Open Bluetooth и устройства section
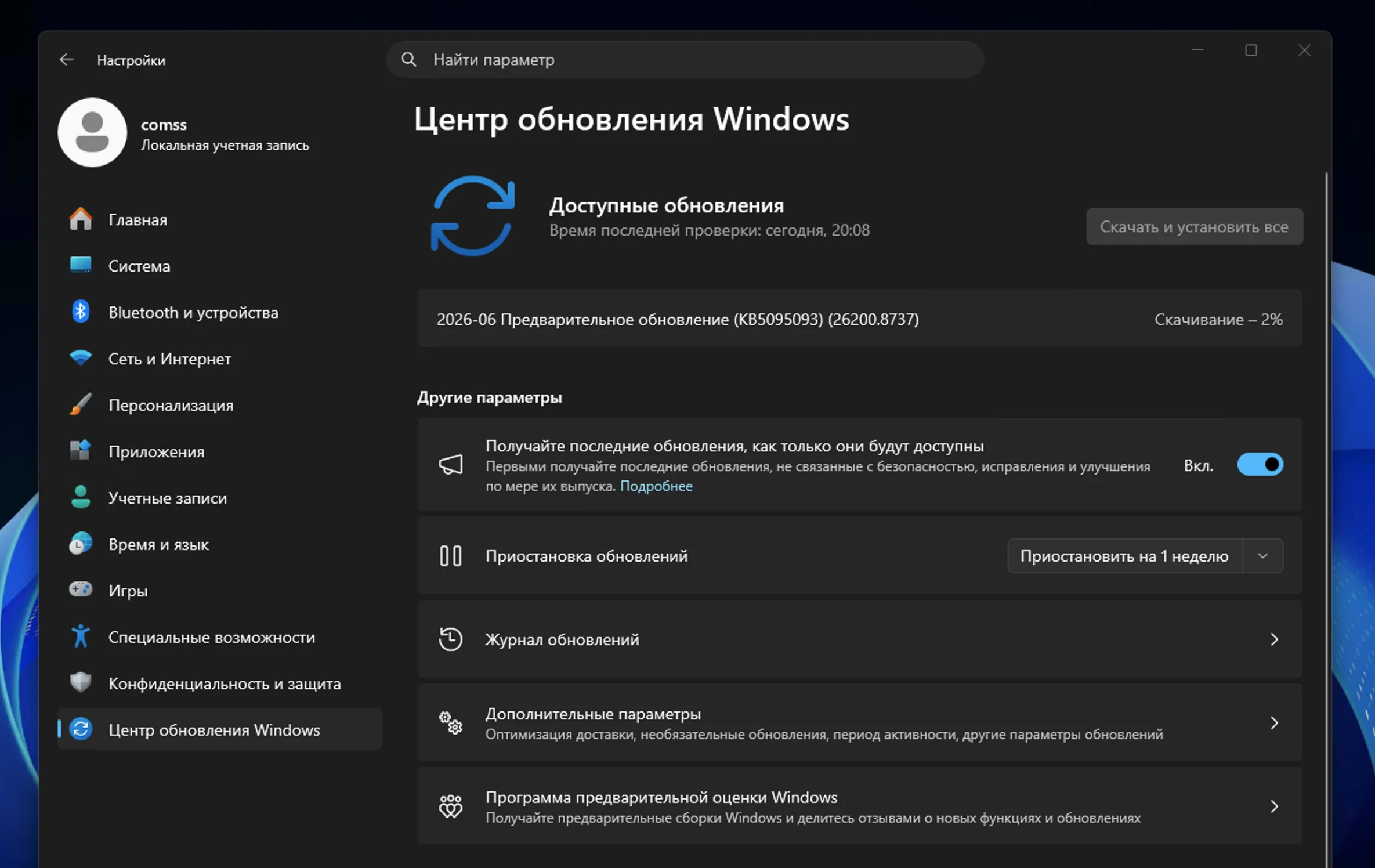This screenshot has width=1375, height=868. pos(220,312)
